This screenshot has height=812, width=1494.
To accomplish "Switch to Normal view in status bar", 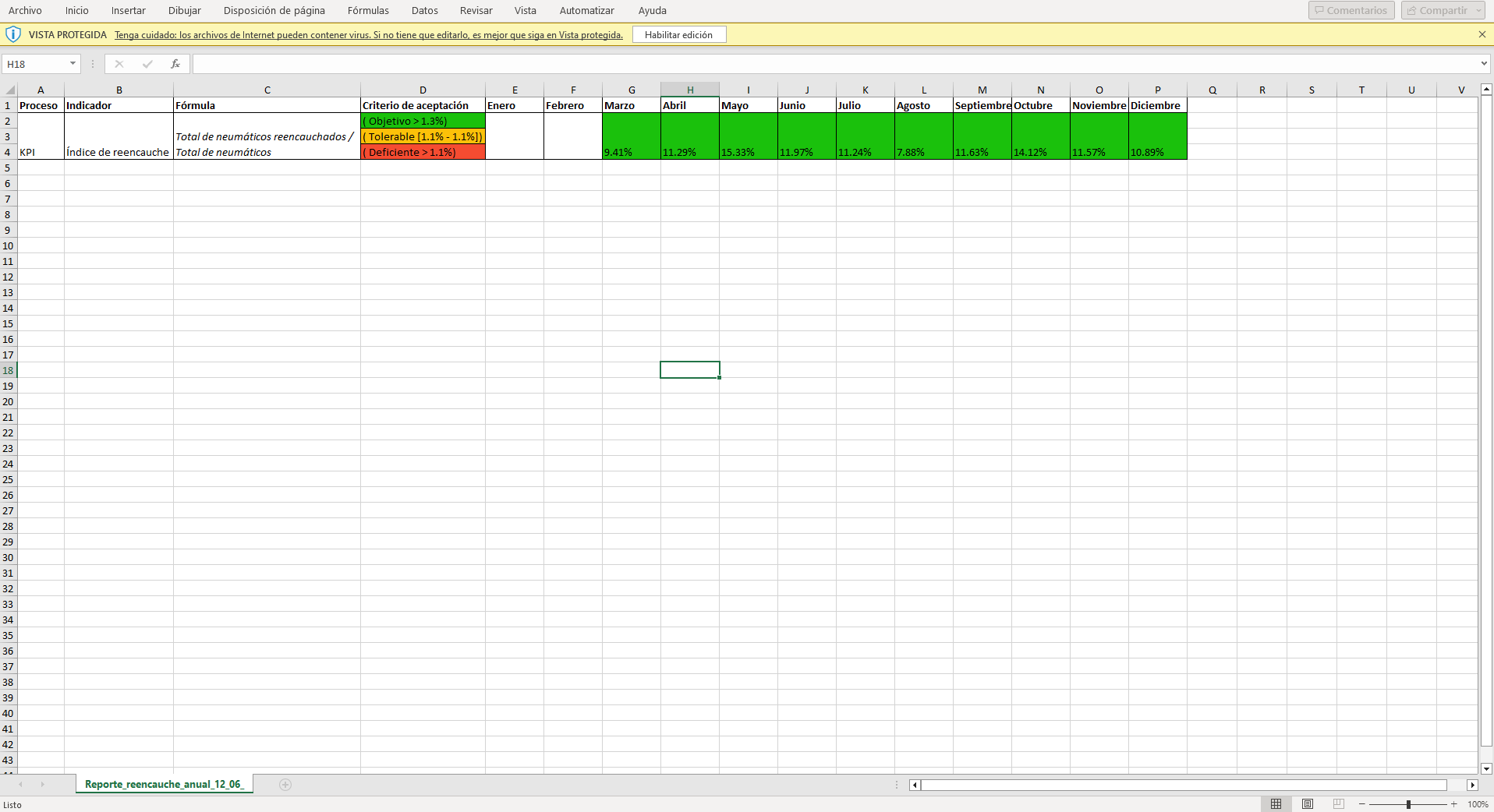I will (1276, 804).
